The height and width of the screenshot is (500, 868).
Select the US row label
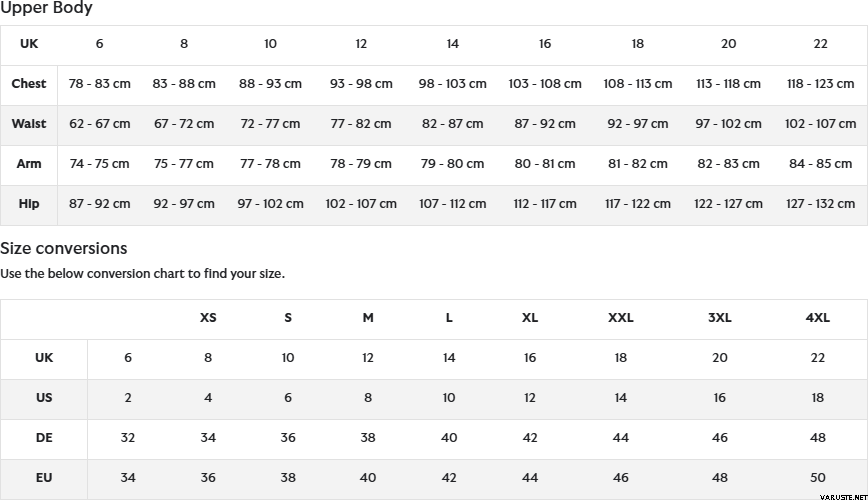point(44,398)
